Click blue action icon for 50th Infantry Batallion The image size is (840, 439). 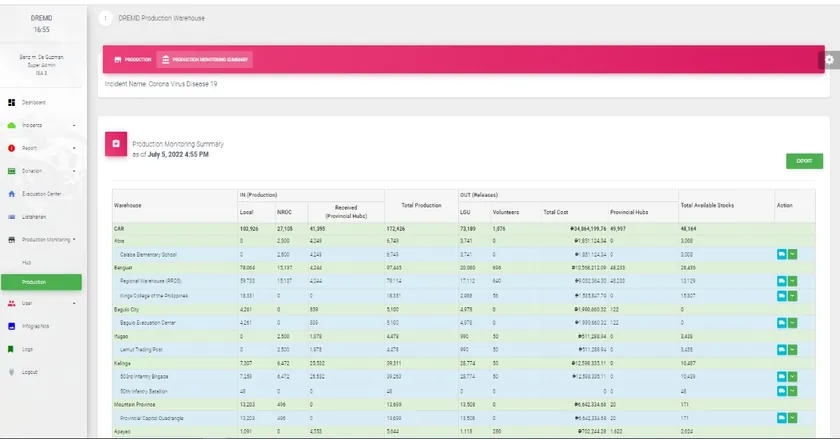pos(782,391)
